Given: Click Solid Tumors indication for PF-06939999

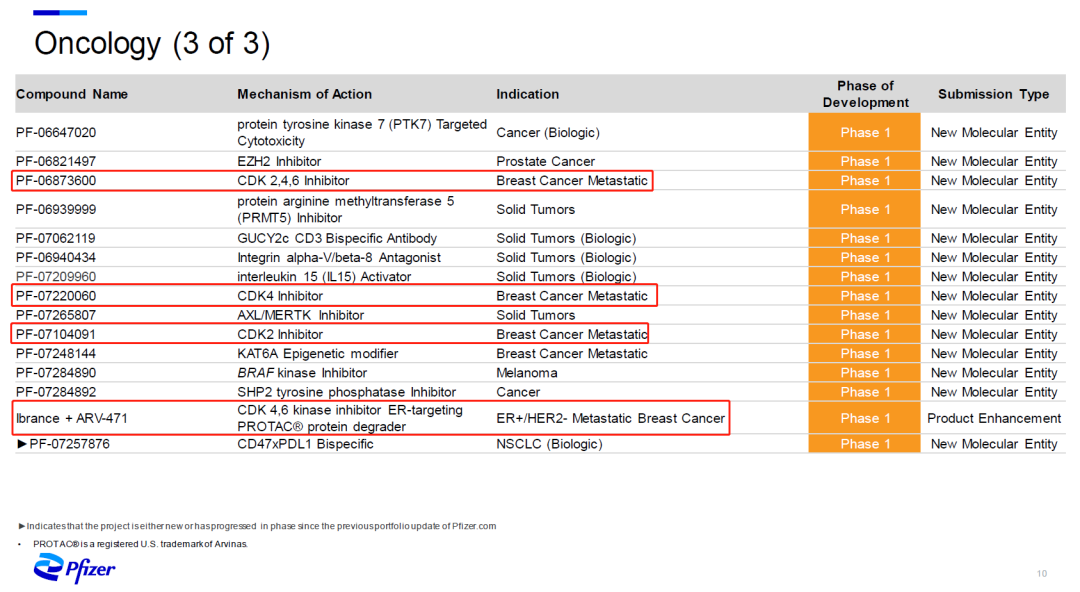Looking at the screenshot, I should 535,210.
